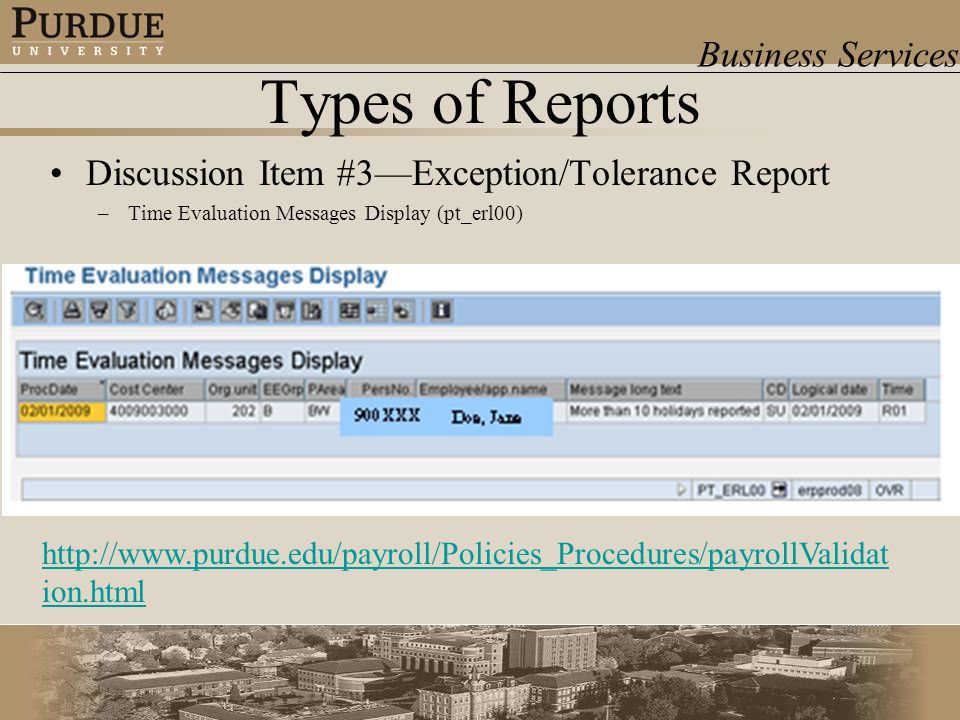Click 'More than 10 holidays reported' cell

click(x=664, y=411)
